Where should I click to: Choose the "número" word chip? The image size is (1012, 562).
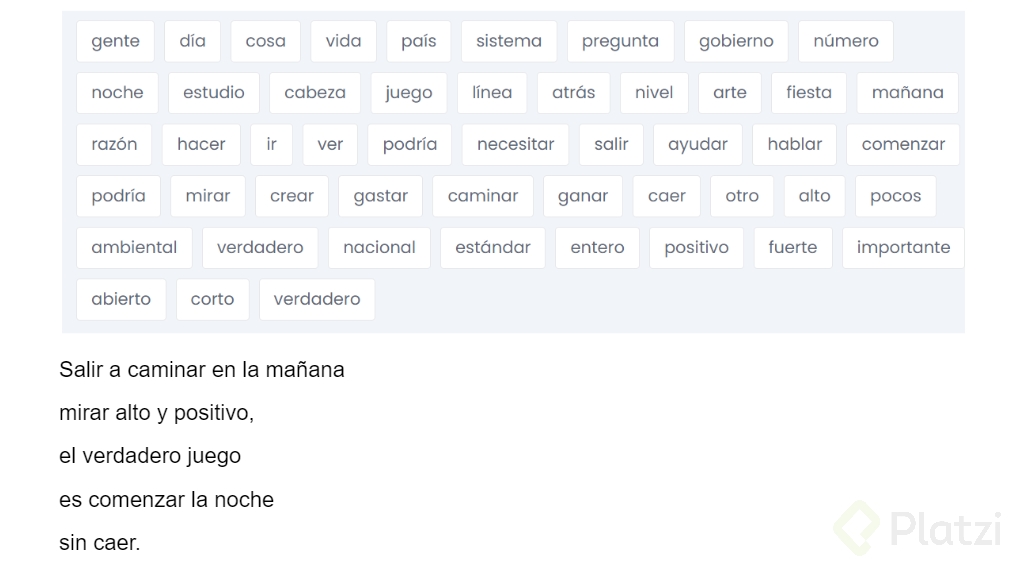[x=845, y=41]
